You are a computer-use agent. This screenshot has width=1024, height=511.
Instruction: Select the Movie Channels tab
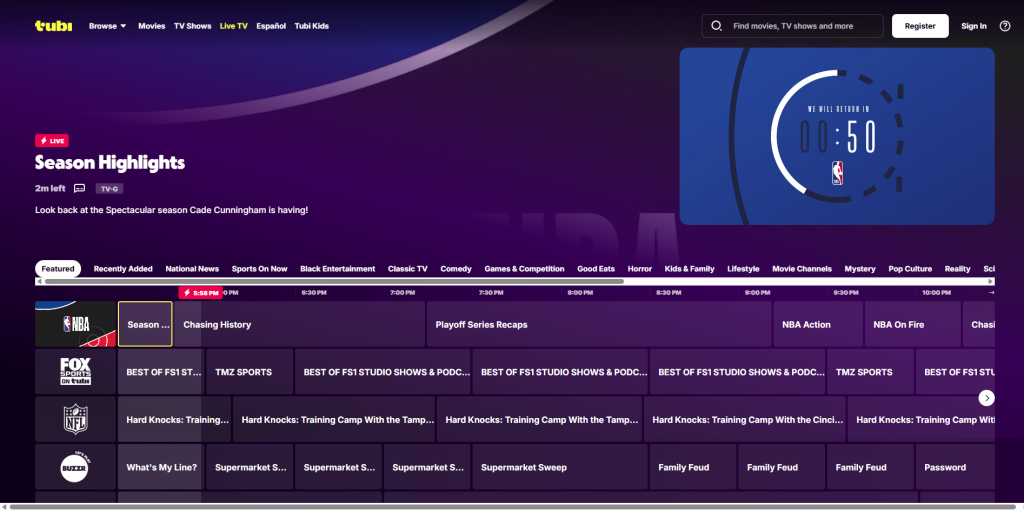click(802, 269)
